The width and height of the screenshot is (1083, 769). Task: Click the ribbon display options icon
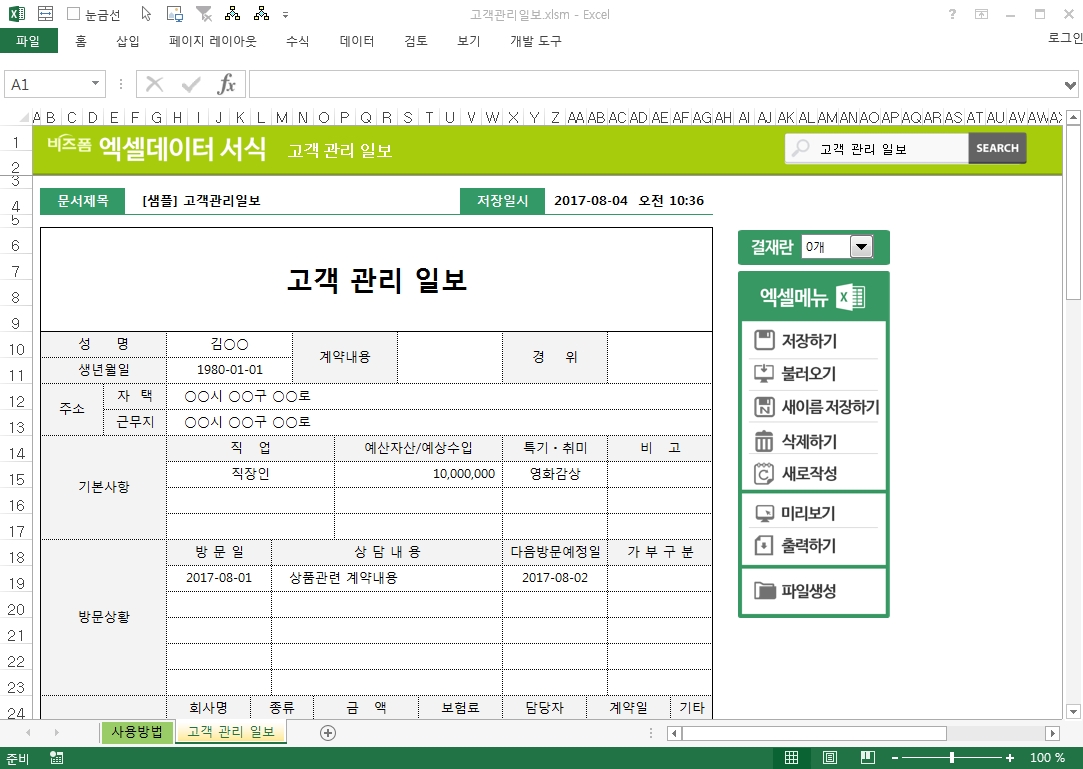pos(981,14)
